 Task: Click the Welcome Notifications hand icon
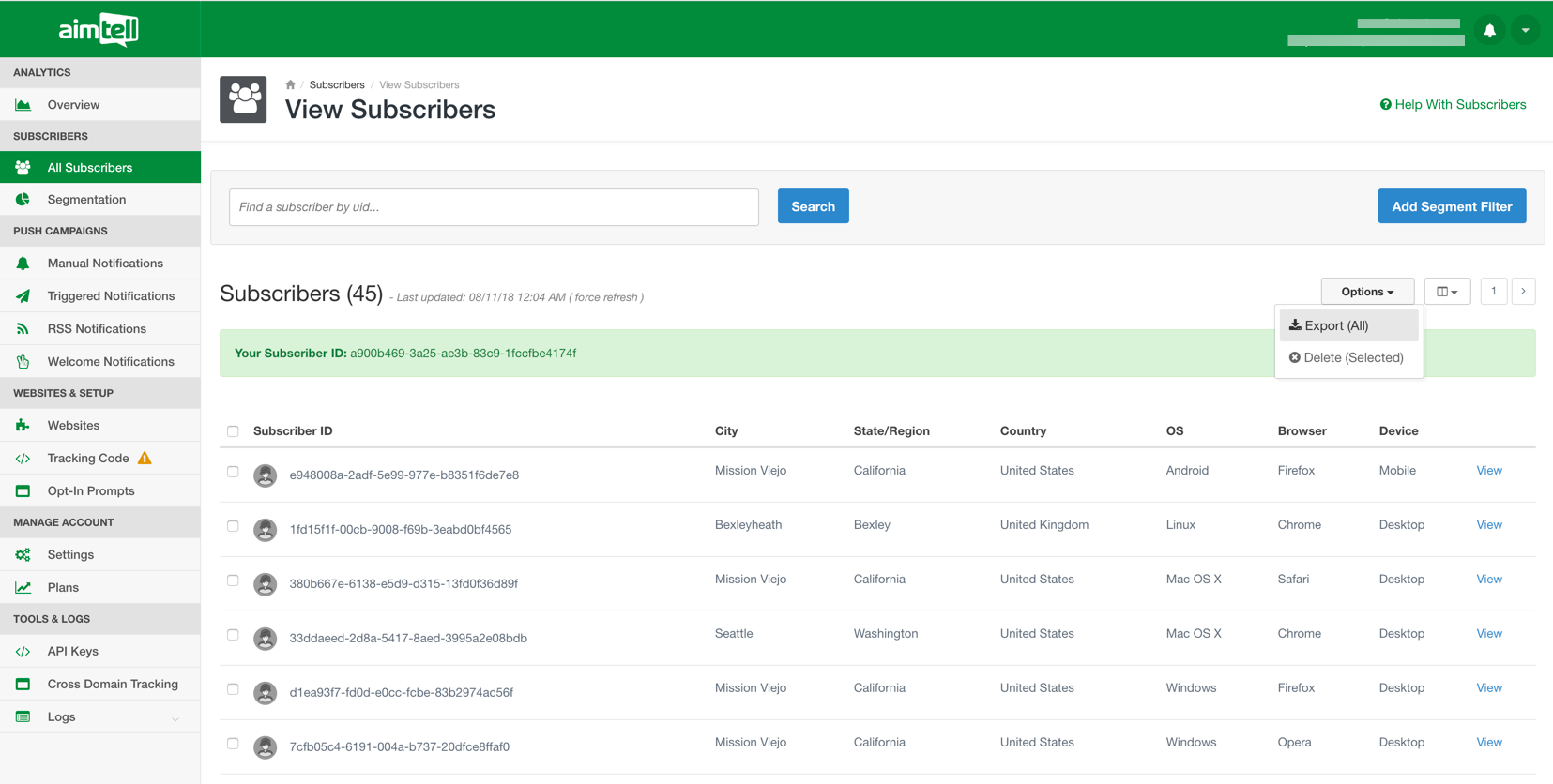click(23, 362)
